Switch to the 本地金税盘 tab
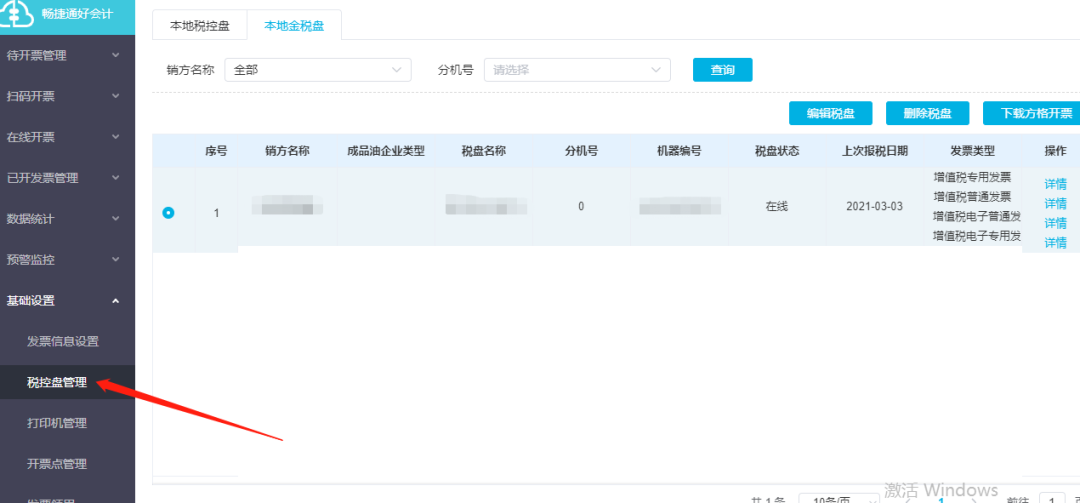The image size is (1080, 503). click(294, 26)
